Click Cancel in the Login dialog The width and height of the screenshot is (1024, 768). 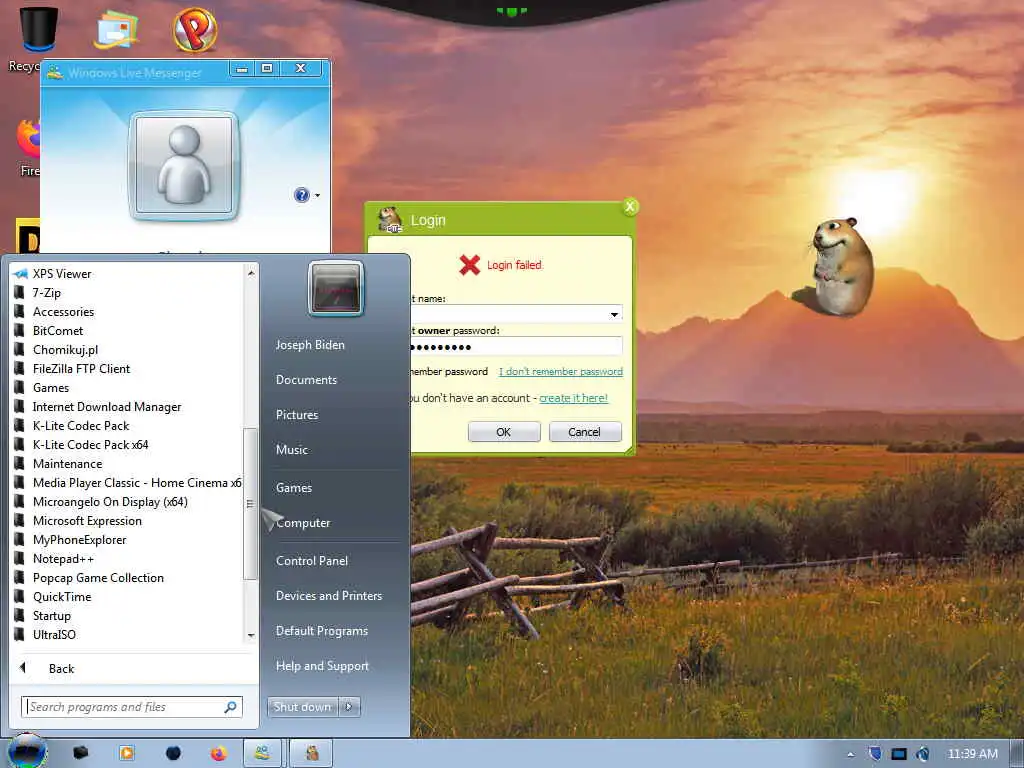[x=584, y=432]
